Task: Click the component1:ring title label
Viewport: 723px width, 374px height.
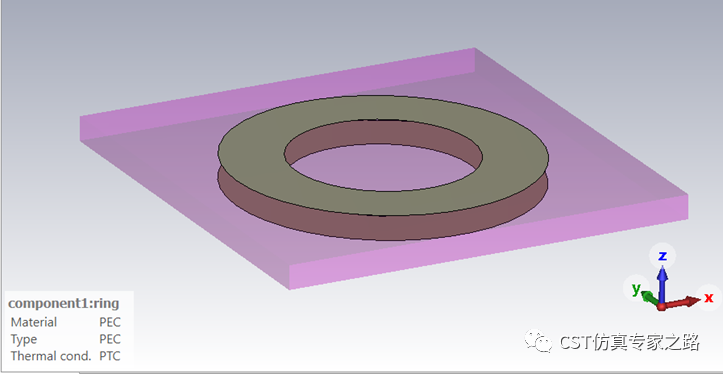Action: [64, 303]
